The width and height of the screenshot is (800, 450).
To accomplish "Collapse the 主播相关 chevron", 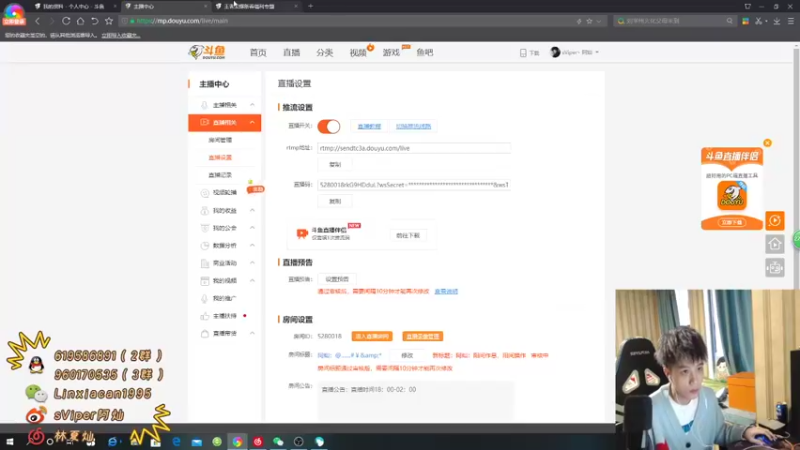I will pyautogui.click(x=252, y=105).
